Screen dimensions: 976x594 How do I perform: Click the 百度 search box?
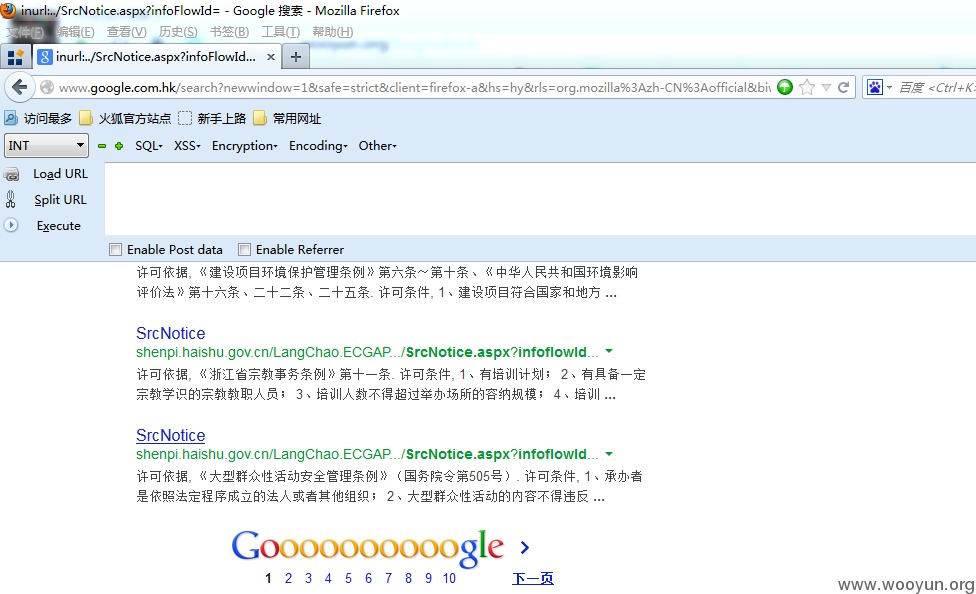pyautogui.click(x=936, y=87)
